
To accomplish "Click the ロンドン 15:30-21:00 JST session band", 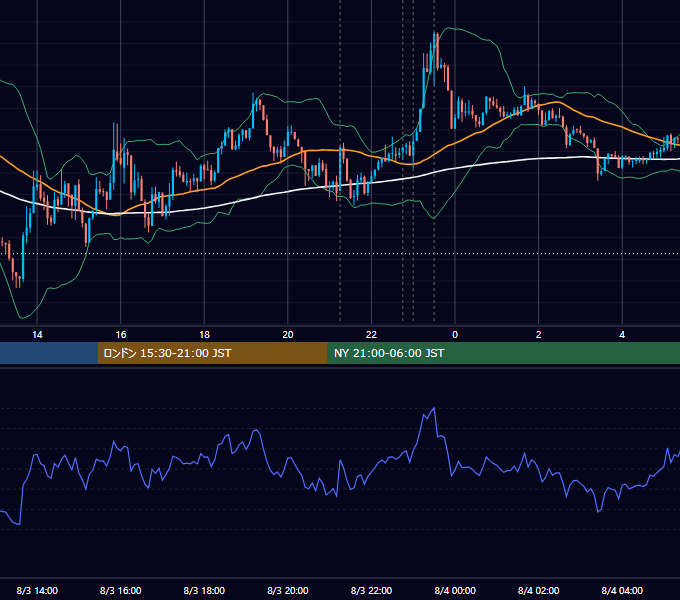I will click(212, 353).
